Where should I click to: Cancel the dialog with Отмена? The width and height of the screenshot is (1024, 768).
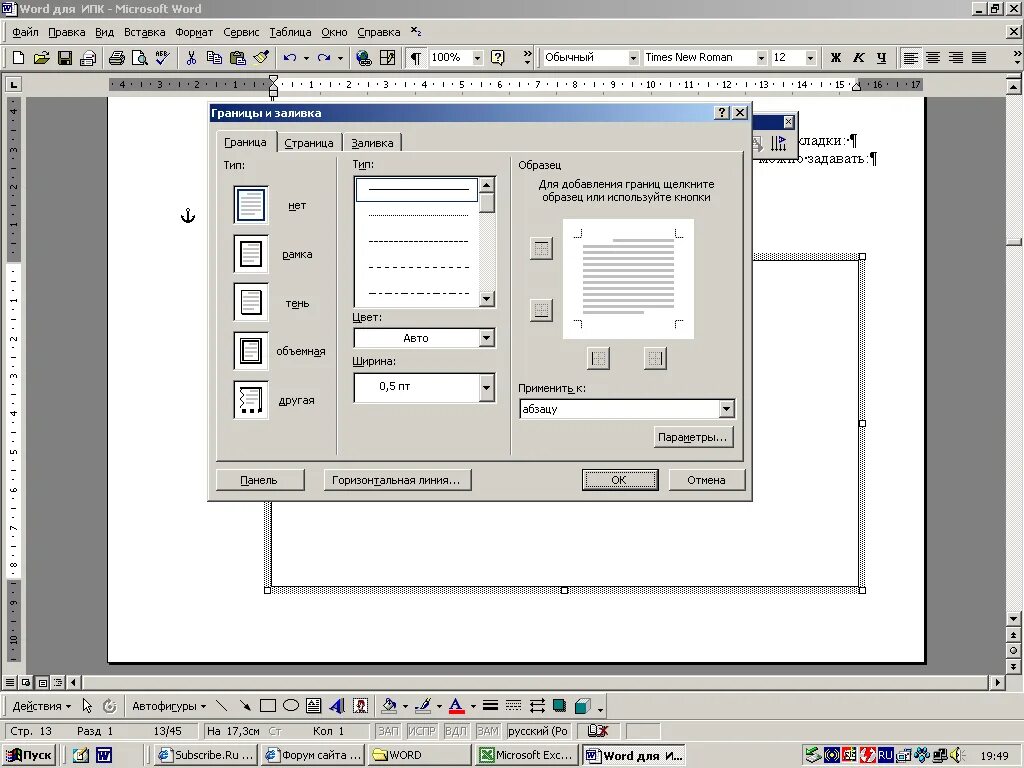click(707, 480)
